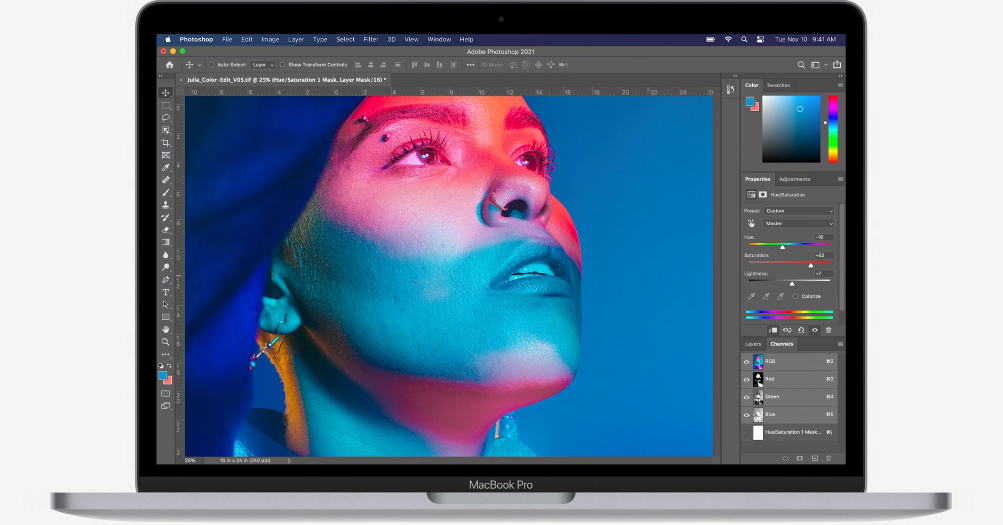
Task: Click the Change Screen Mode icon
Action: pos(166,405)
